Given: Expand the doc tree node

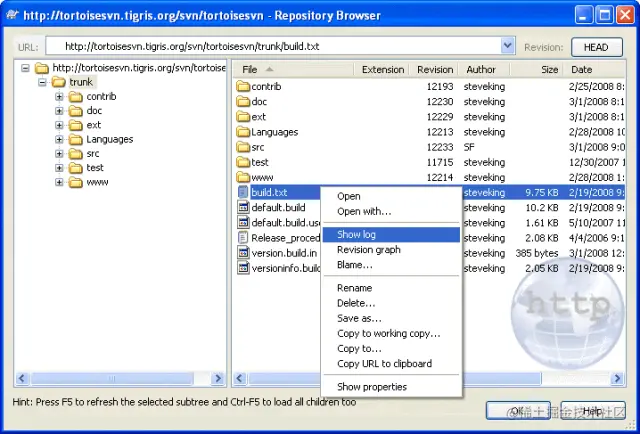Looking at the screenshot, I should 59,111.
